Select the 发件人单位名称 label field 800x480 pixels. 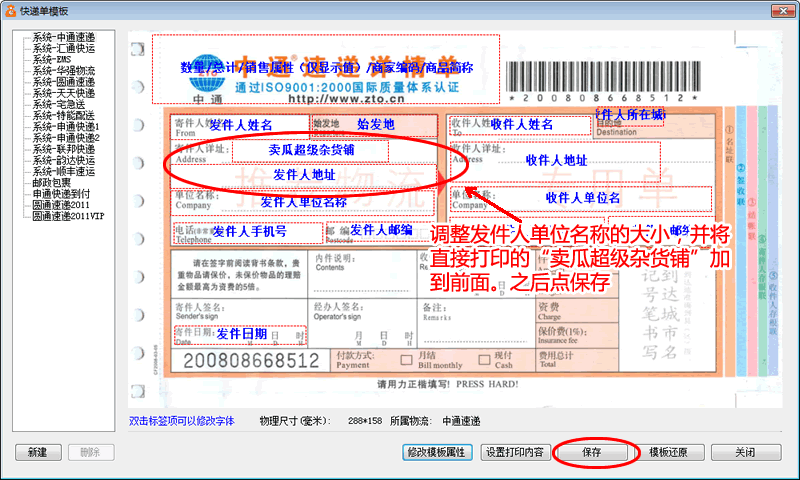pyautogui.click(x=304, y=202)
